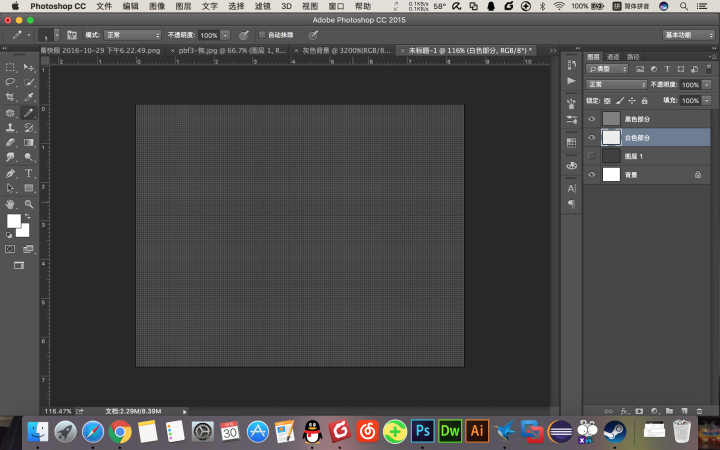Open the Character panel icon

point(571,188)
